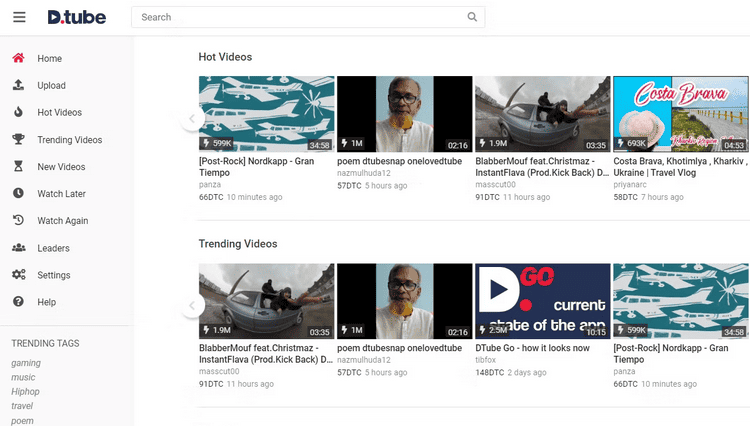Click the Upload arrow icon

coord(18,85)
